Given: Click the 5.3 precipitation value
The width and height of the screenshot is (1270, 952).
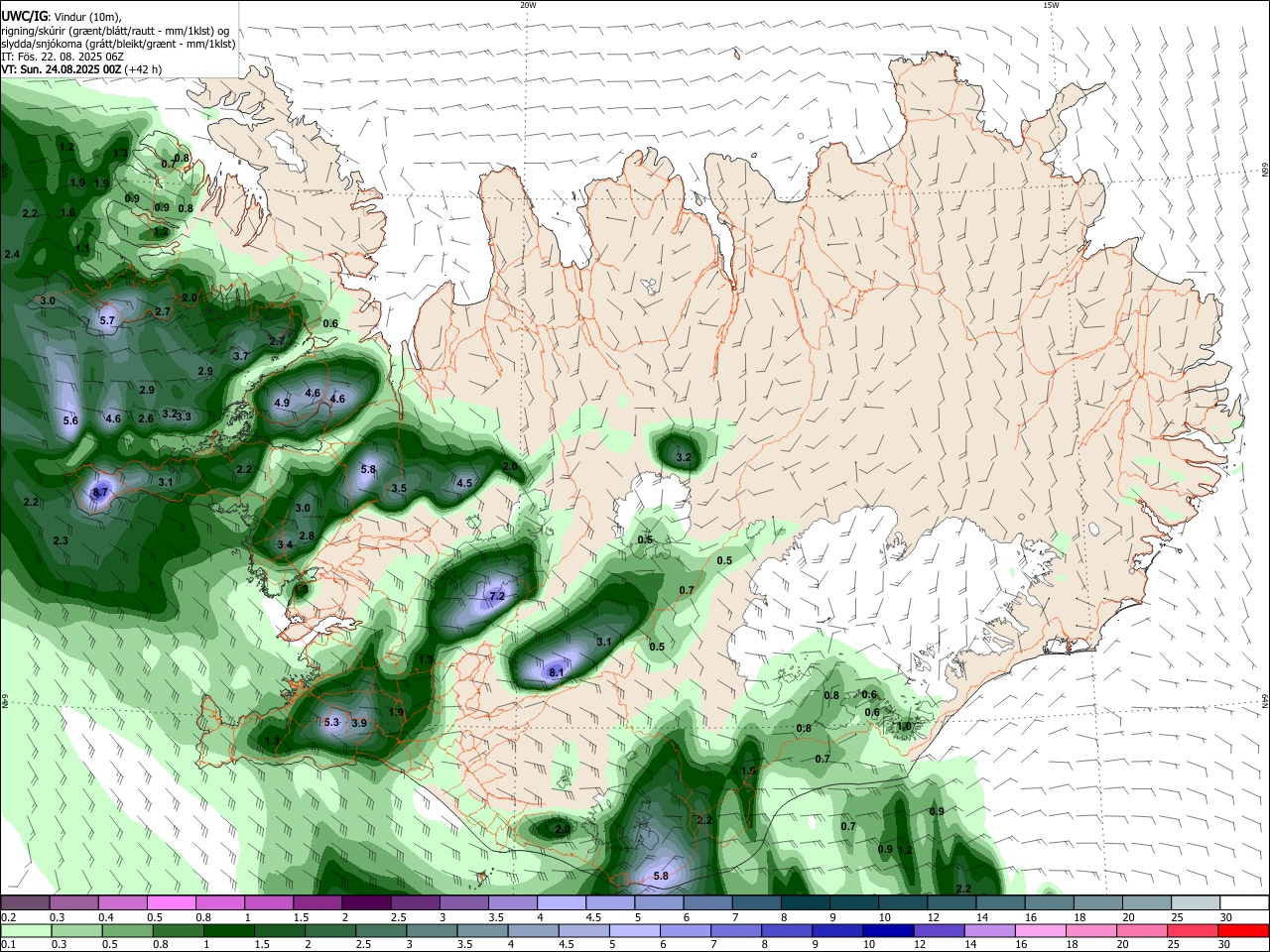Looking at the screenshot, I should coord(331,723).
